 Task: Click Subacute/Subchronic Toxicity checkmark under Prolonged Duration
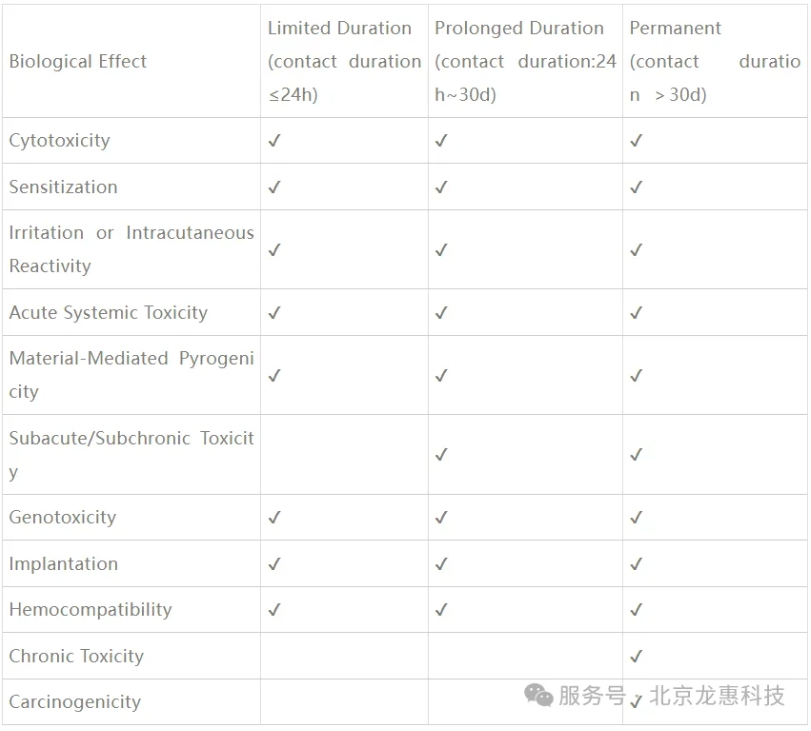[441, 454]
